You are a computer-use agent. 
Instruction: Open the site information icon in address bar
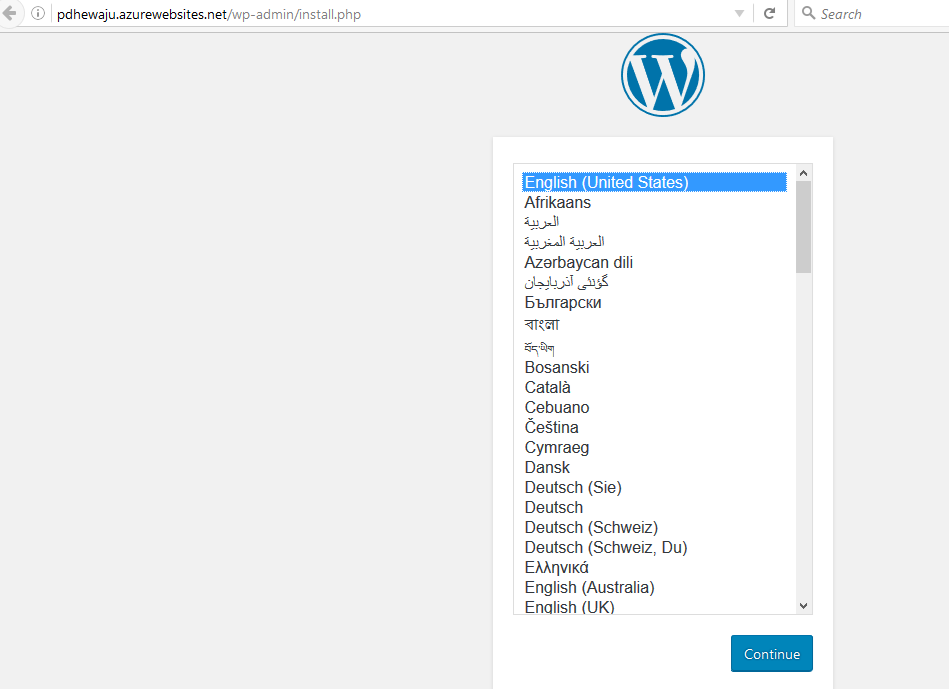pyautogui.click(x=38, y=13)
